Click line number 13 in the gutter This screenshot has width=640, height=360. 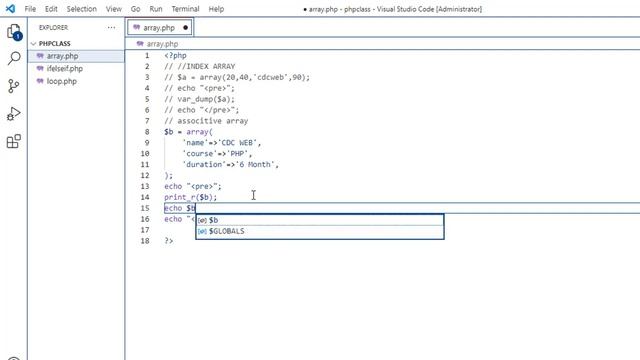[x=145, y=186]
